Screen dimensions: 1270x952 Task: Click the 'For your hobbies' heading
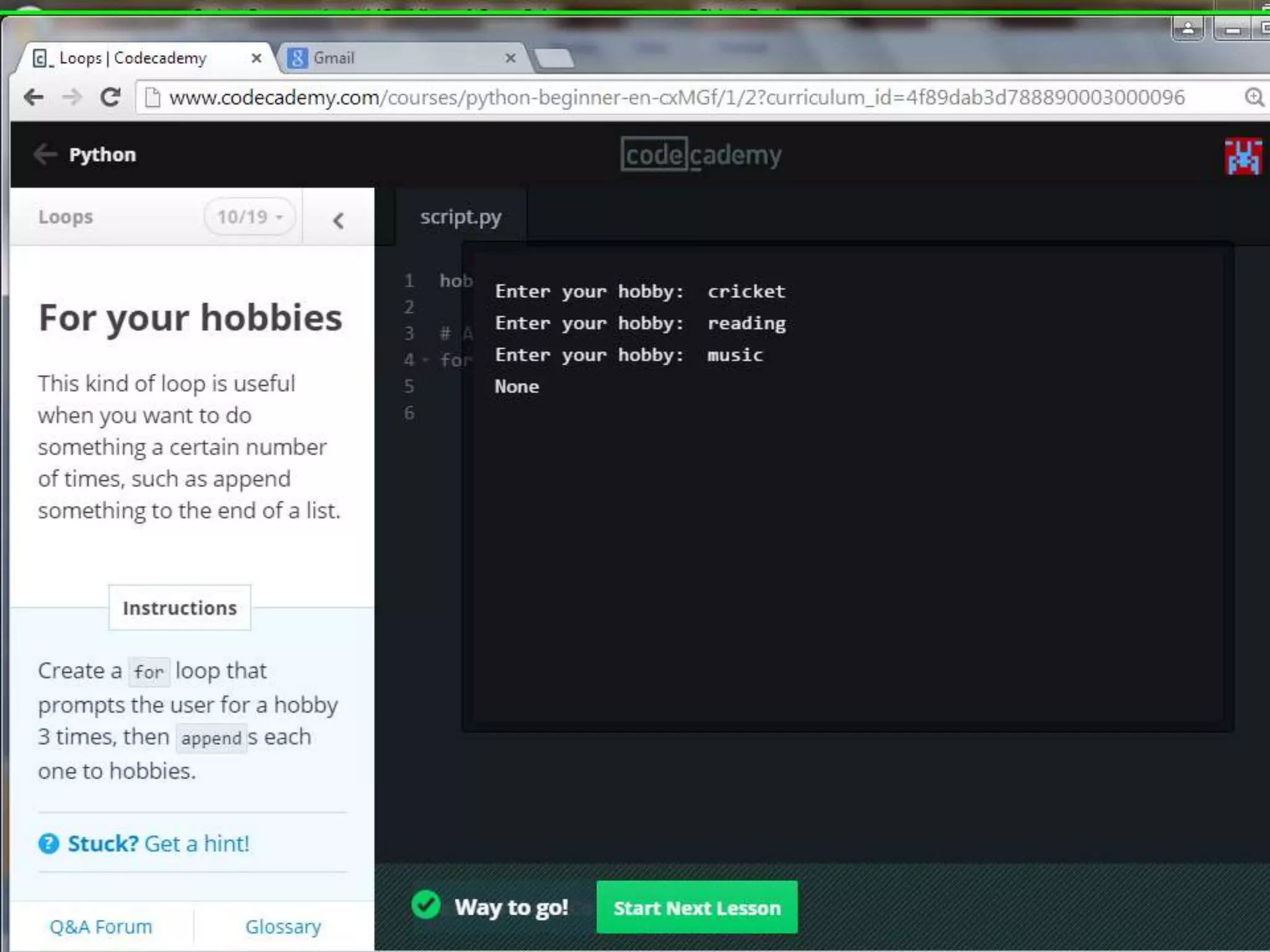point(190,318)
